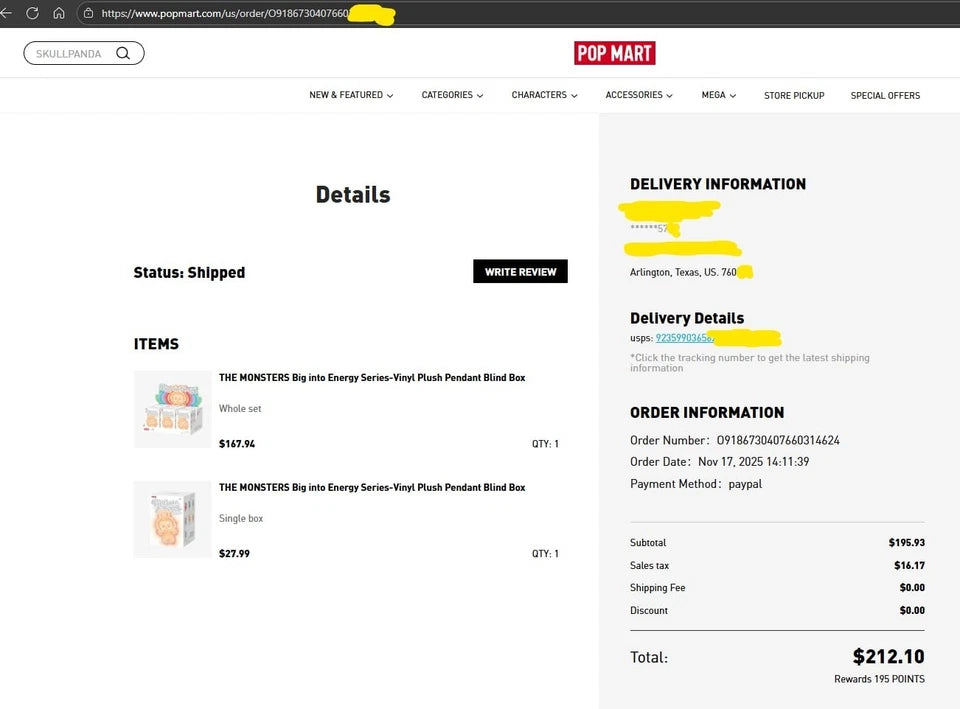Open the Single box item title link
960x709 pixels.
pos(372,488)
